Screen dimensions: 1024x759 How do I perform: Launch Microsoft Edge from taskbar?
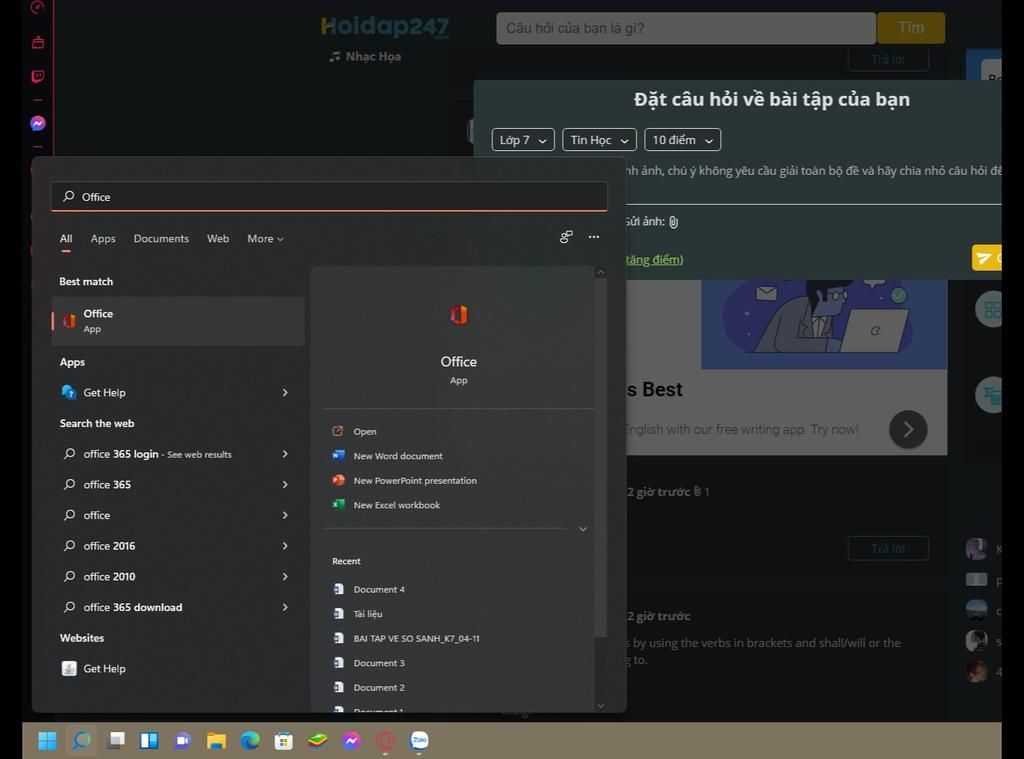point(250,740)
